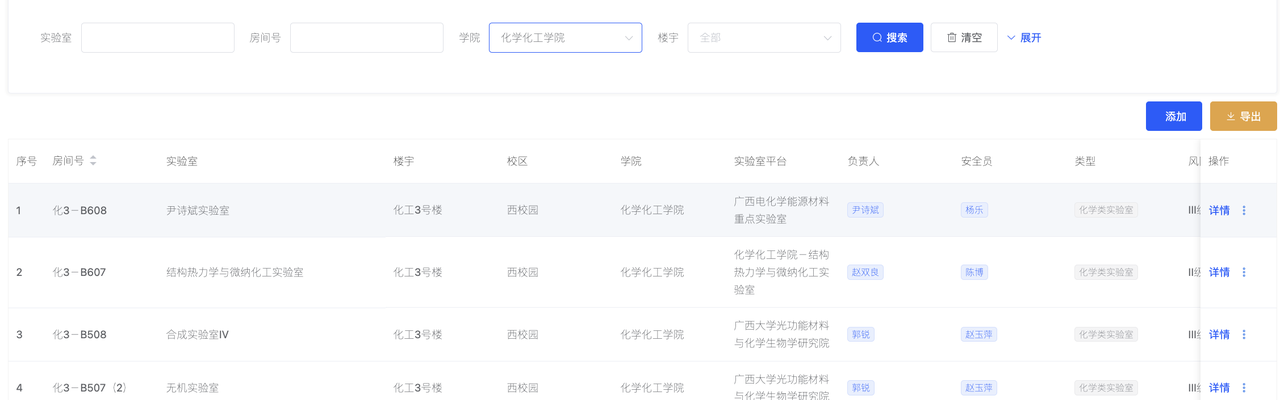This screenshot has height=400, width=1280.
Task: Click the 类型 column header
Action: (1085, 161)
